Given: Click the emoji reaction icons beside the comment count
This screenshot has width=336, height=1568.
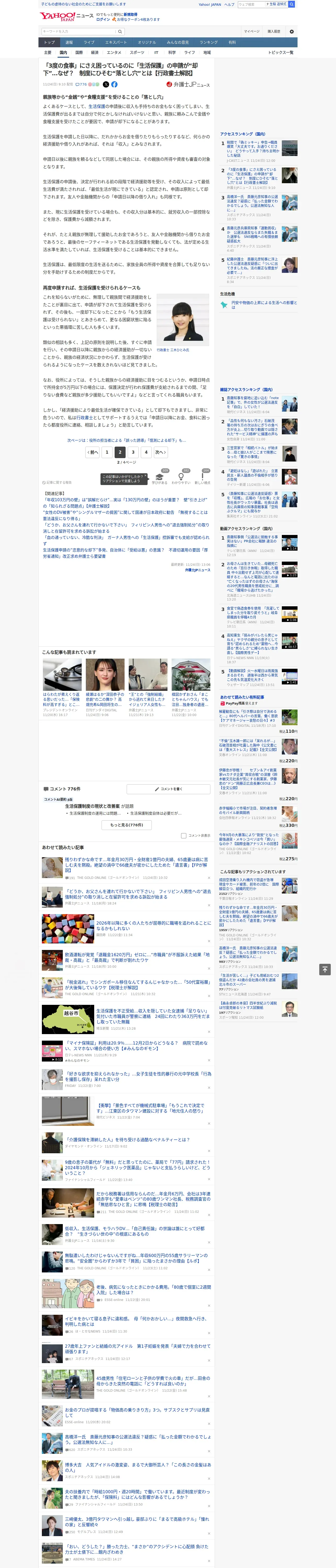Looking at the screenshot, I should [x=94, y=85].
